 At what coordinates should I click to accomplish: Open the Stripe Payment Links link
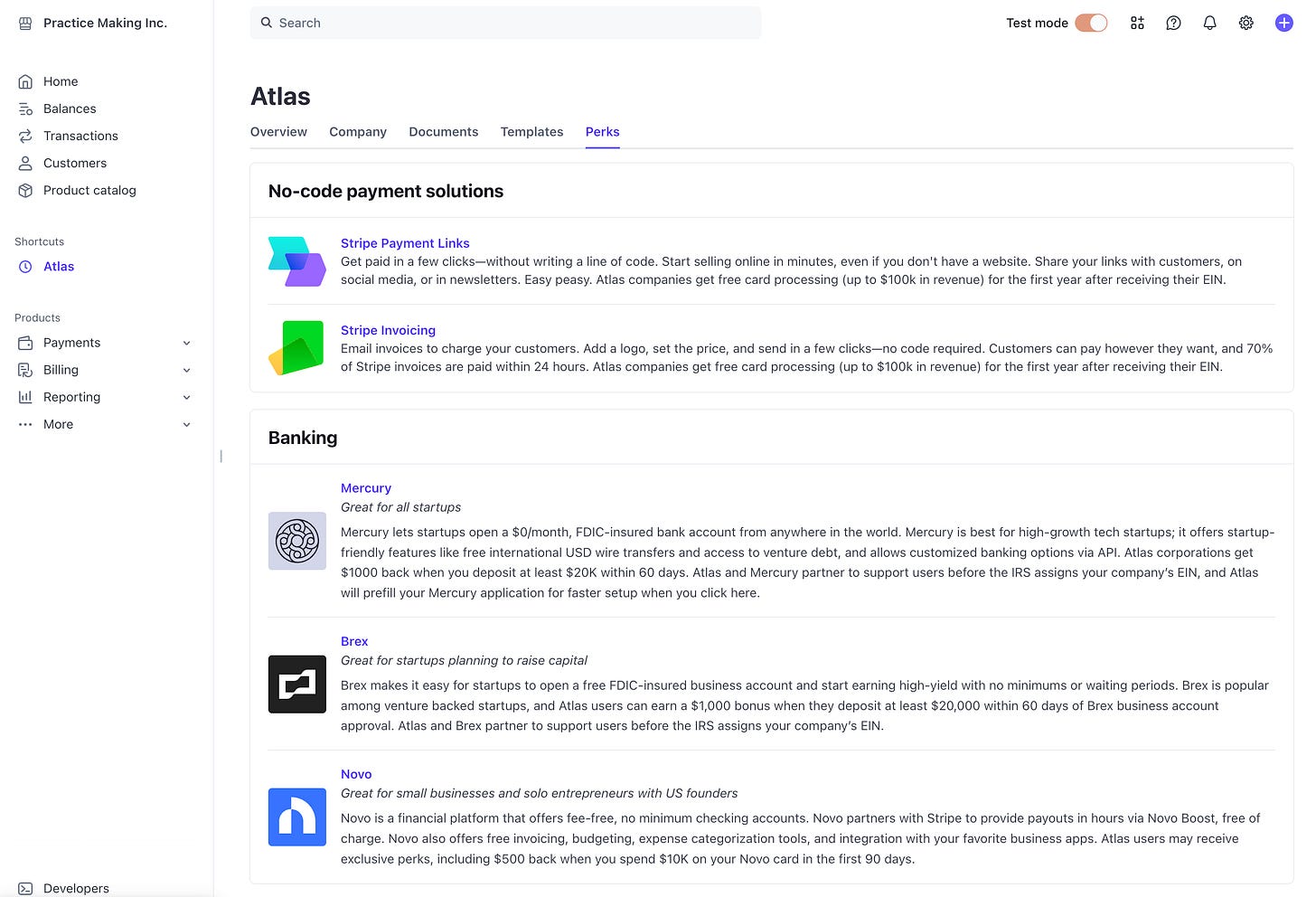click(405, 243)
